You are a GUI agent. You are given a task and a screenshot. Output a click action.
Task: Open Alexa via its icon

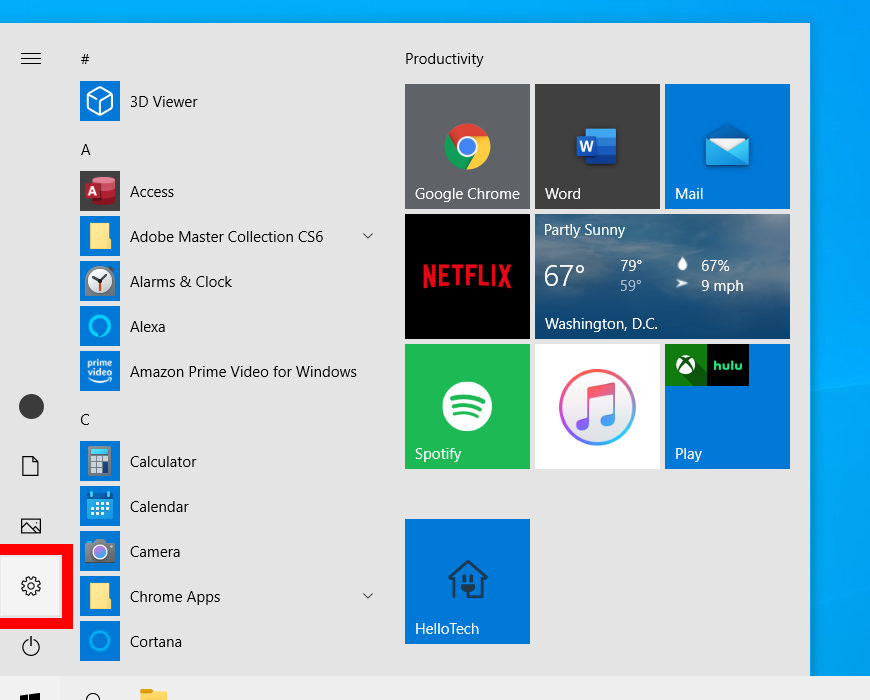pyautogui.click(x=100, y=326)
